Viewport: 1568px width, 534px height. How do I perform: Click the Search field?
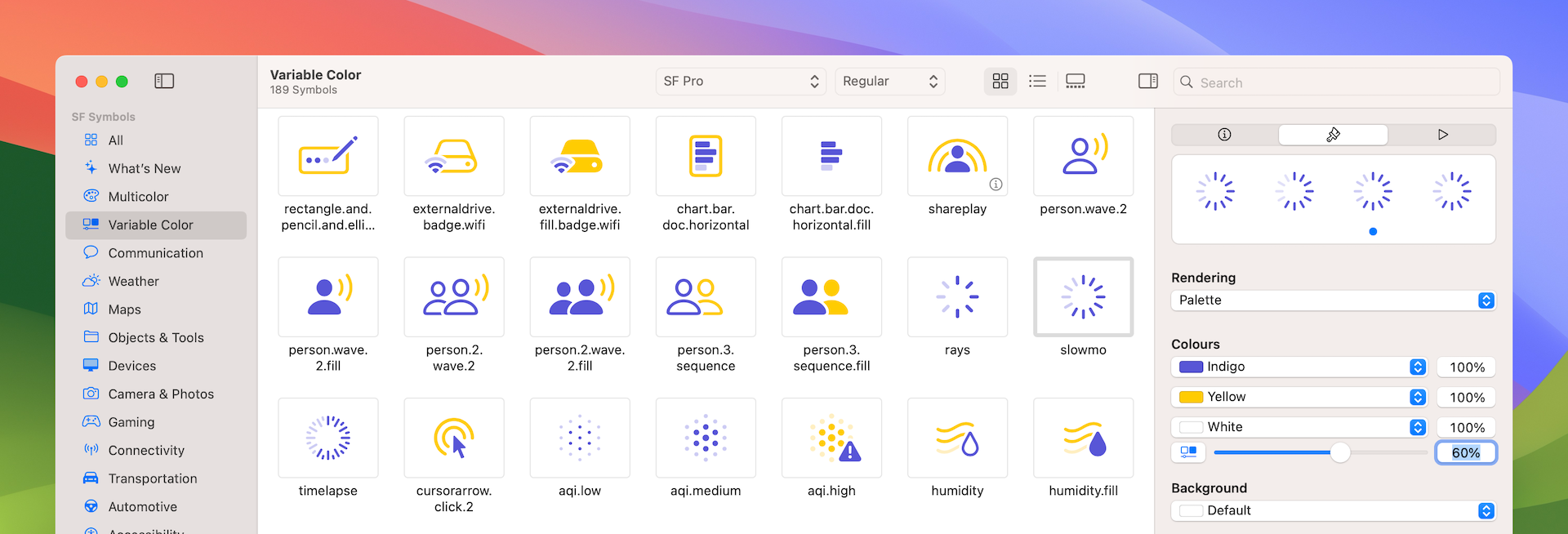(1337, 82)
